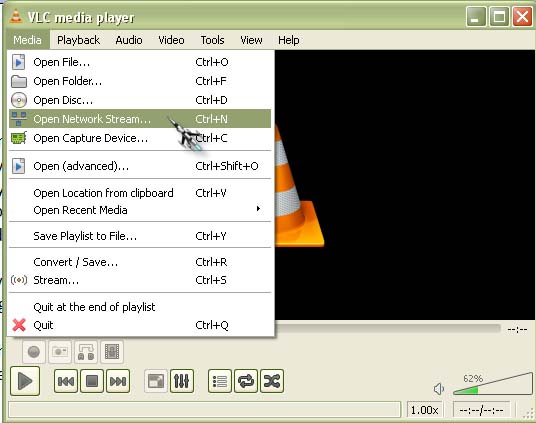Toggle Quit at the end of playlist
The height and width of the screenshot is (423, 536).
coord(139,307)
